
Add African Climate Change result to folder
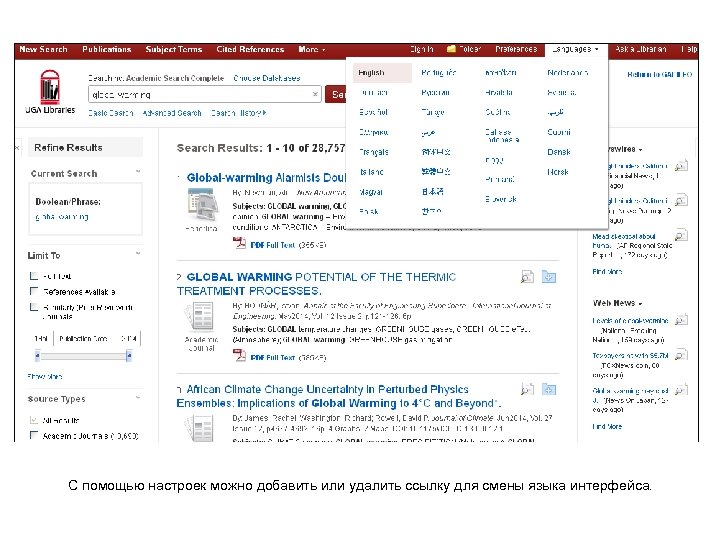coord(549,389)
